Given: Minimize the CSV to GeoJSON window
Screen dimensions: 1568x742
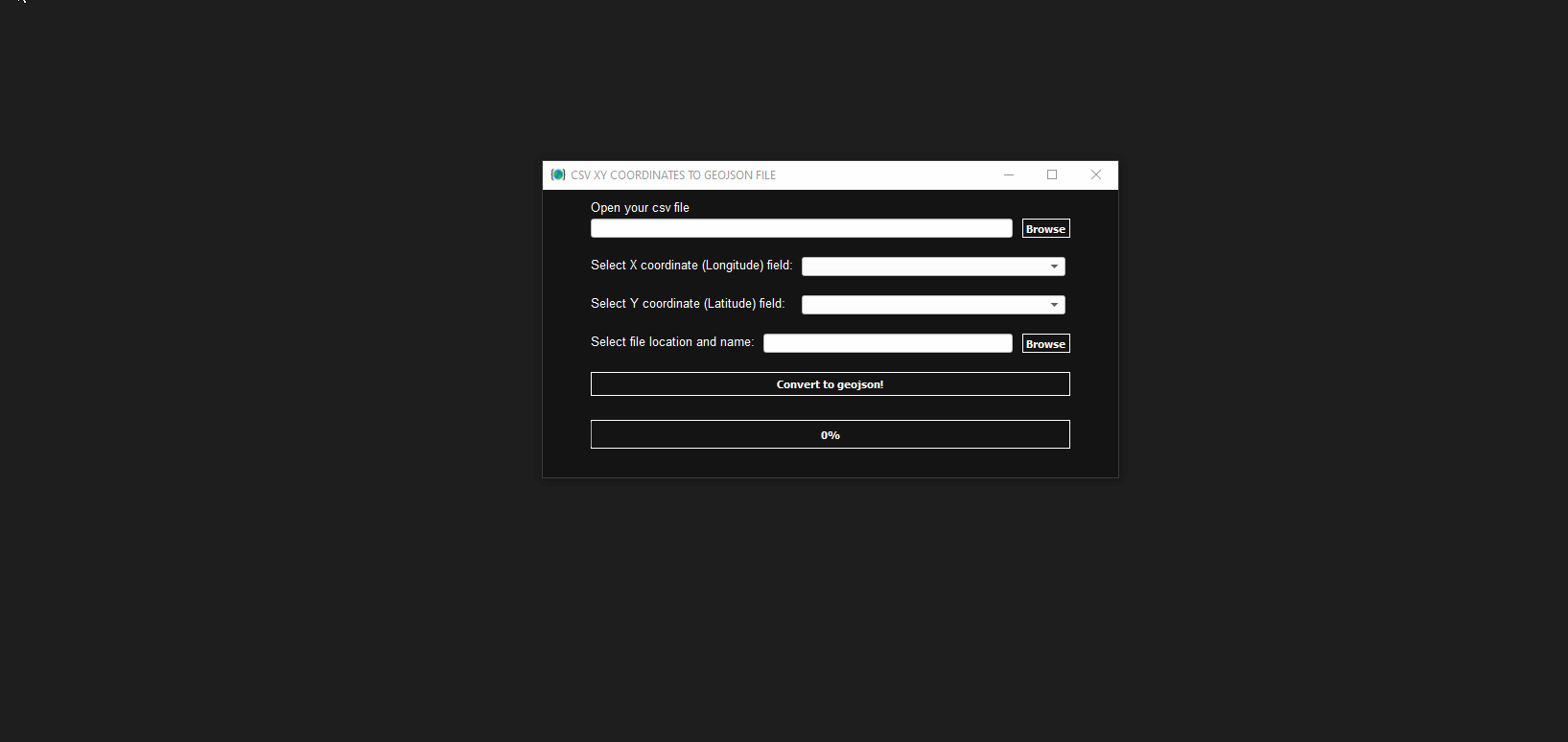Looking at the screenshot, I should coord(1009,174).
